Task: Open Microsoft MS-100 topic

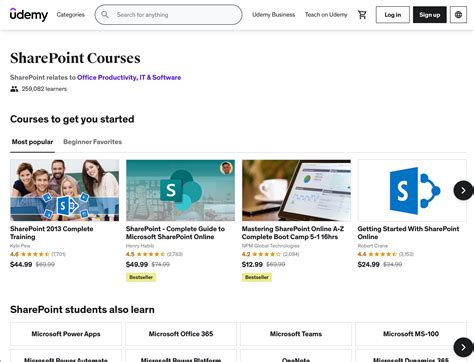Action: [411, 334]
